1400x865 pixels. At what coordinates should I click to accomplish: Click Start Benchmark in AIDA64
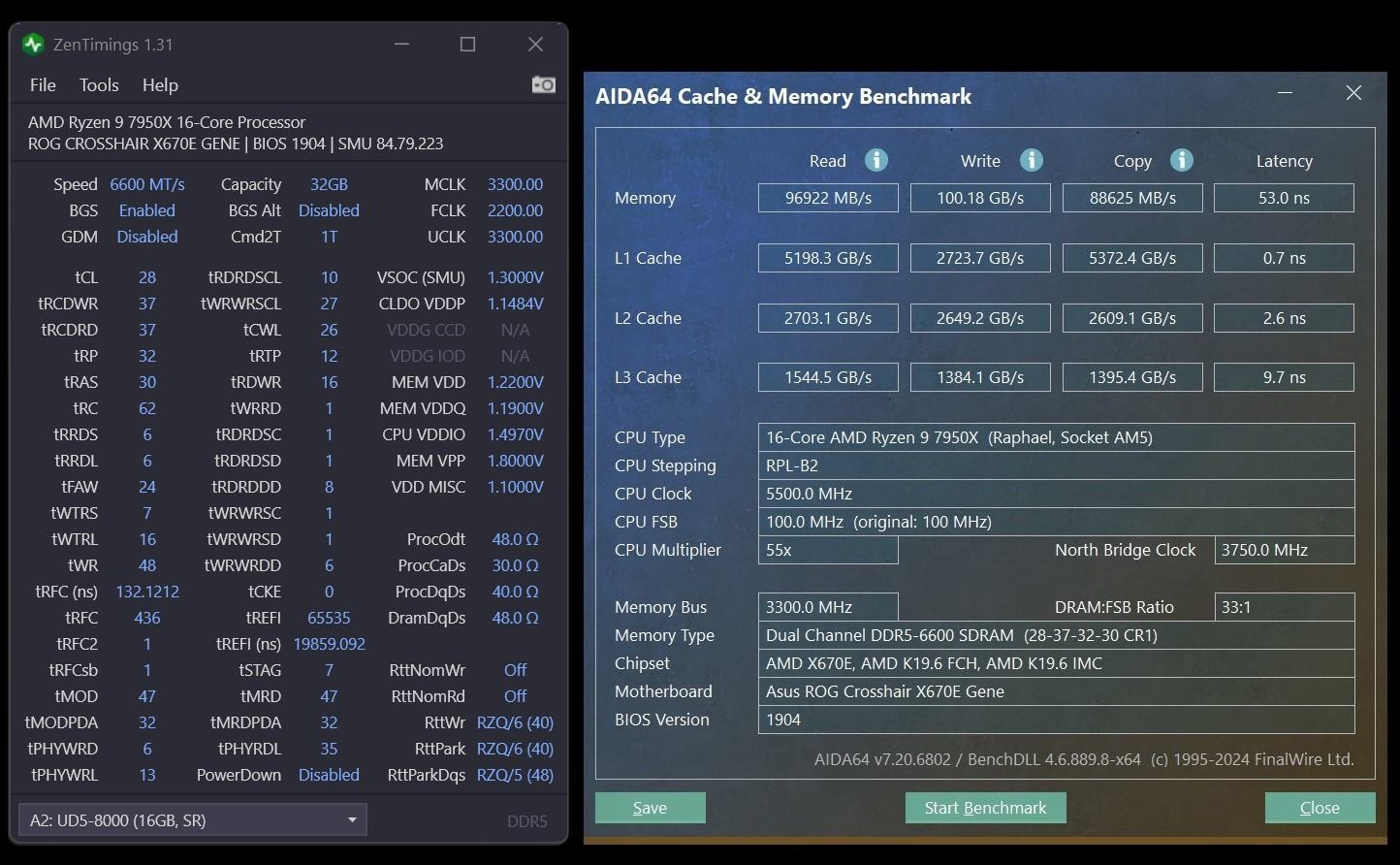click(985, 808)
